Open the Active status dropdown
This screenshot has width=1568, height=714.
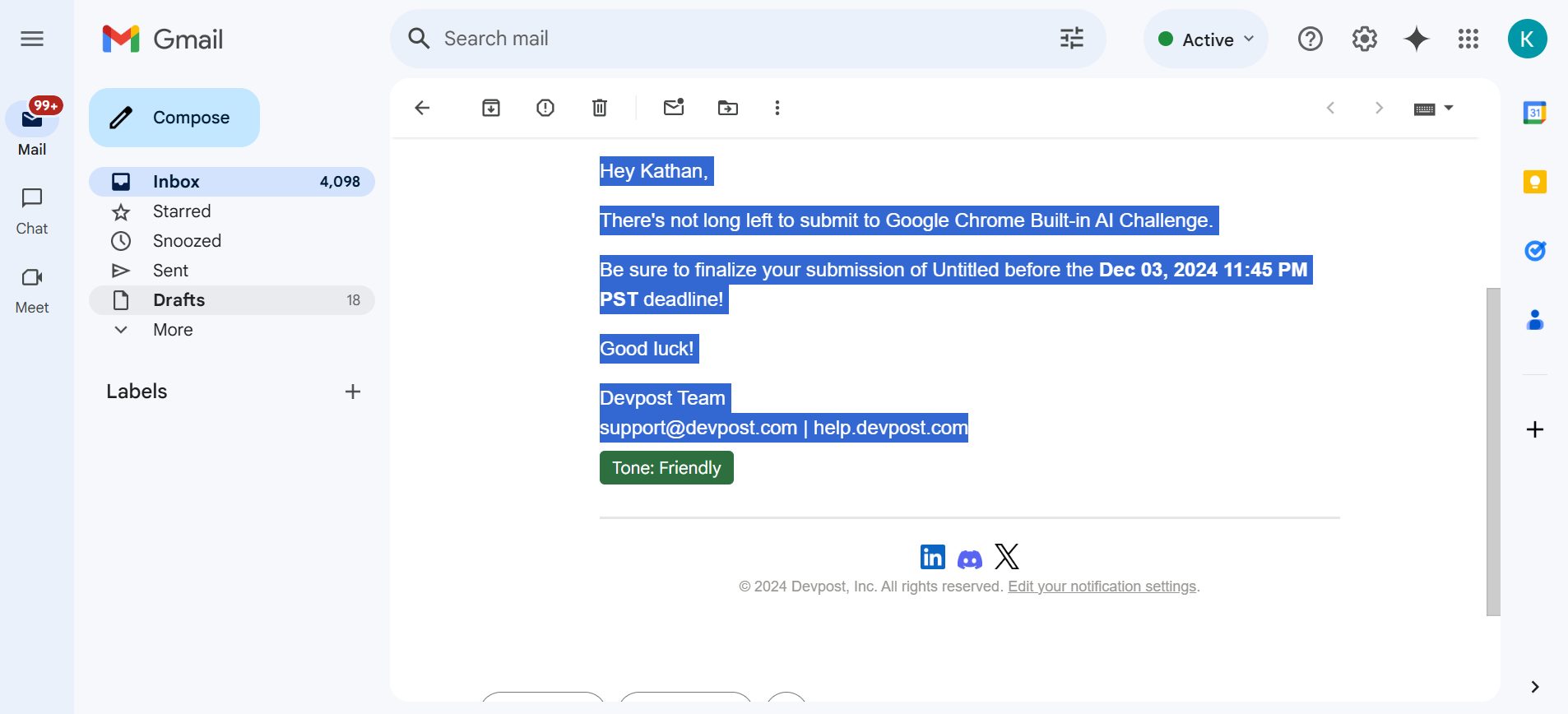[x=1206, y=39]
